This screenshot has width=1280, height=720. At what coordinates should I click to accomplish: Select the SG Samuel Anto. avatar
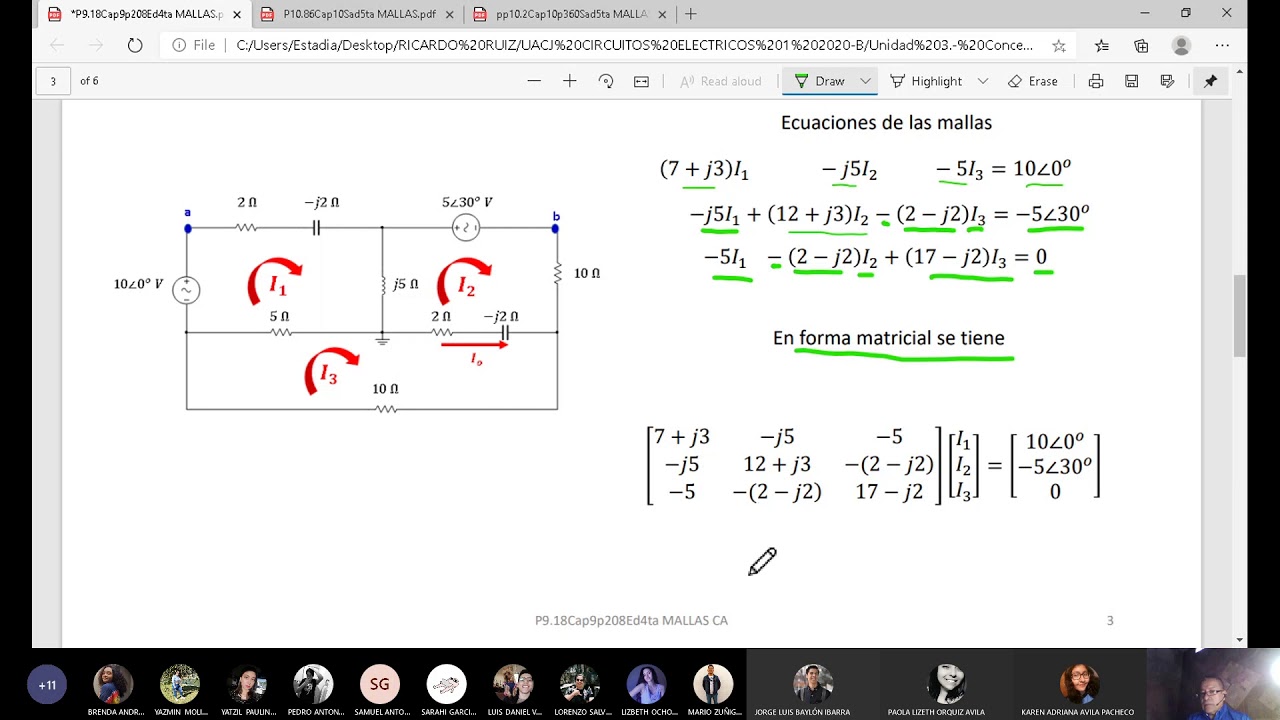(x=380, y=684)
